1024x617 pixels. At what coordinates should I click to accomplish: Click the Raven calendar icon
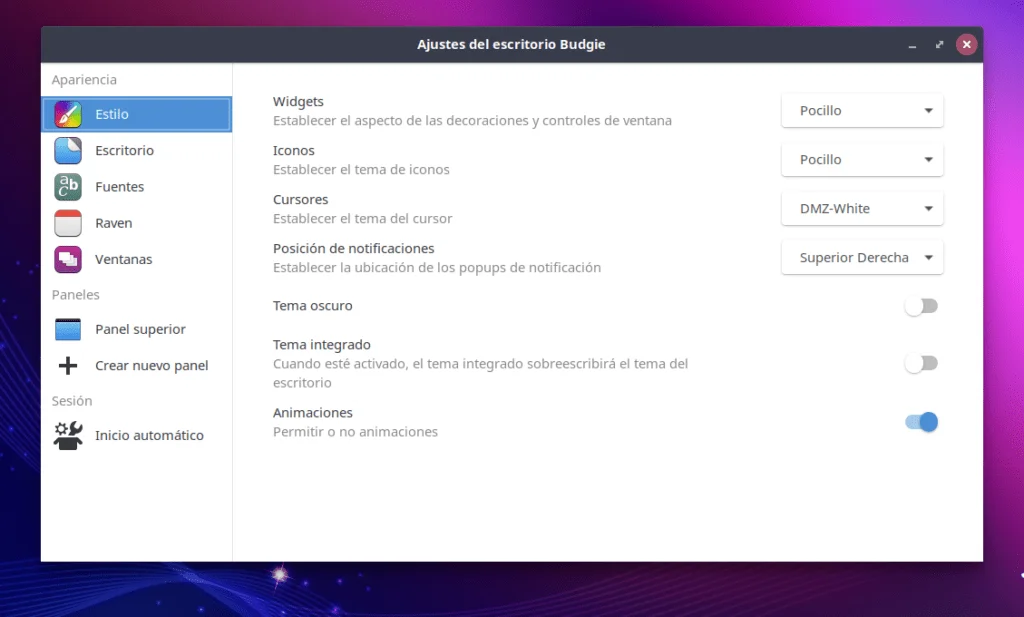click(68, 223)
